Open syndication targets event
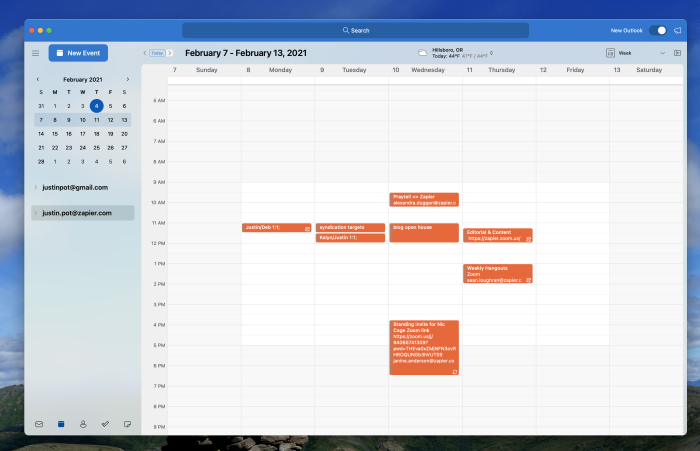 coord(350,227)
